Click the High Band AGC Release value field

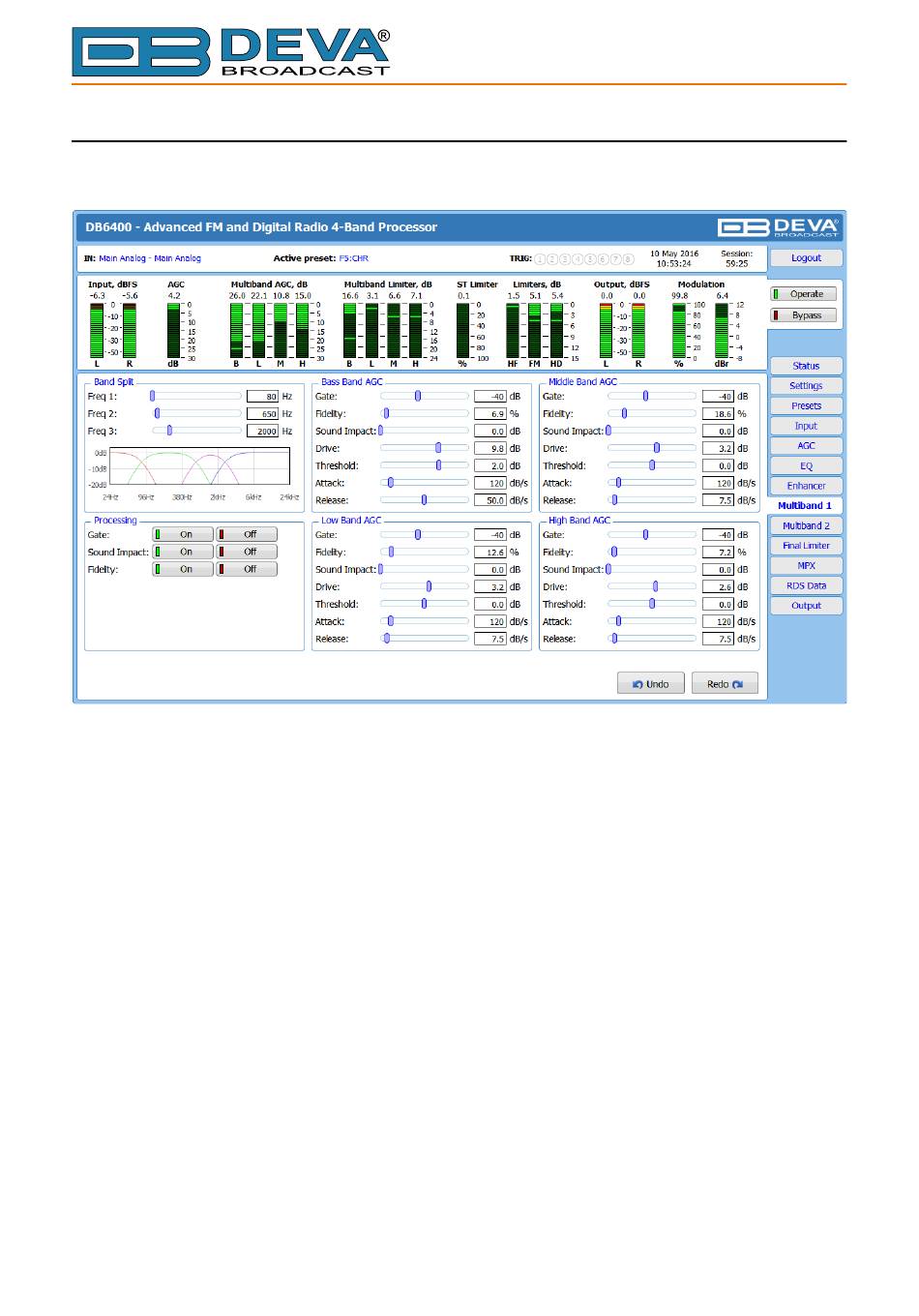point(718,640)
